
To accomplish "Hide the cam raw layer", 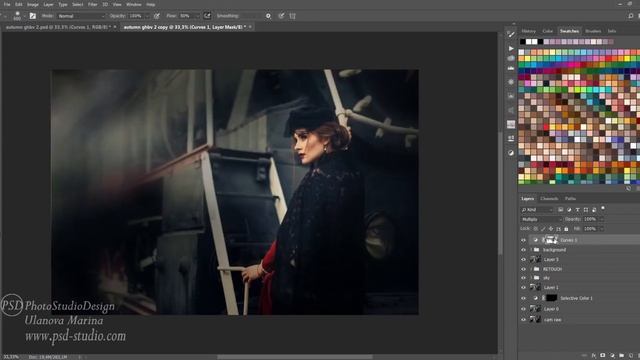I will (523, 320).
